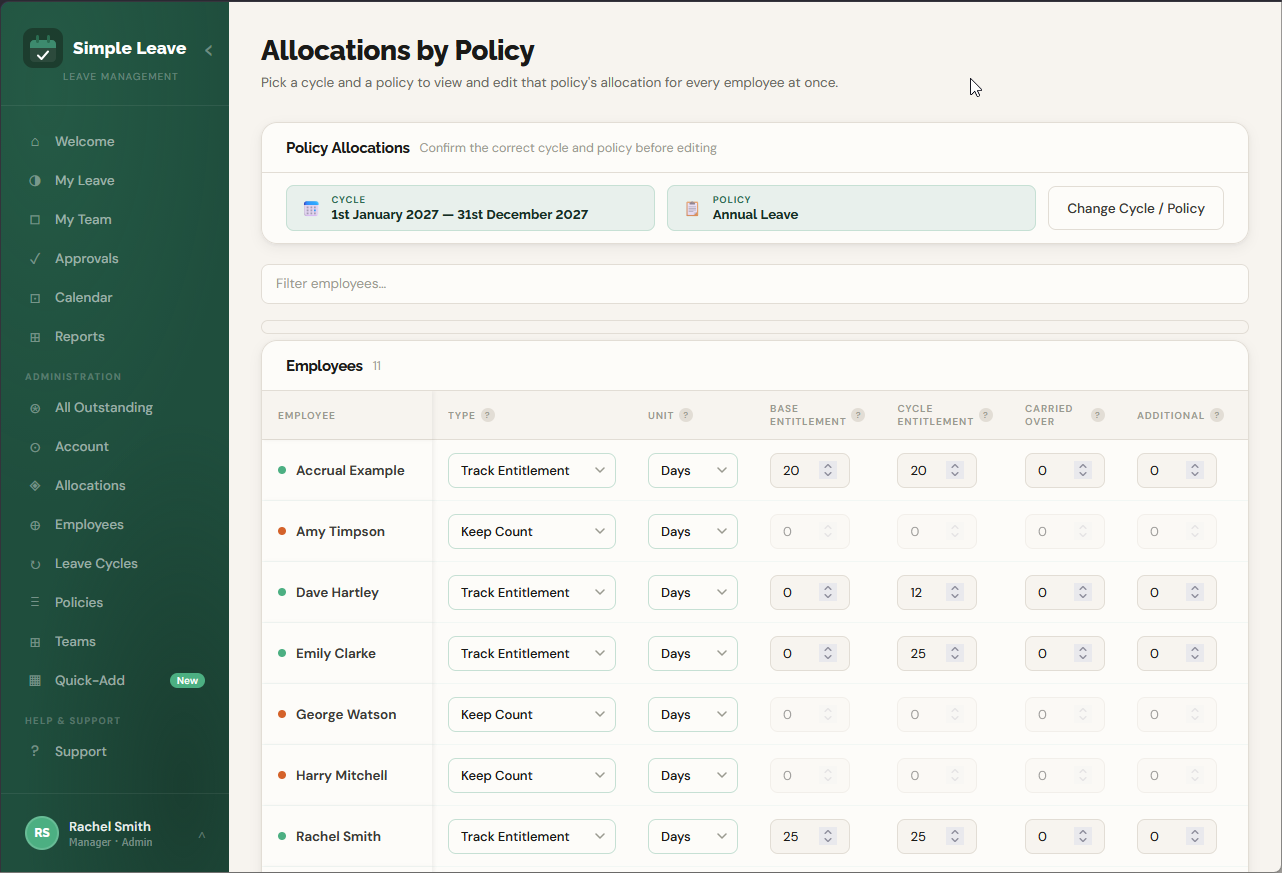Image resolution: width=1282 pixels, height=873 pixels.
Task: Click the cycle date range text
Action: click(460, 215)
